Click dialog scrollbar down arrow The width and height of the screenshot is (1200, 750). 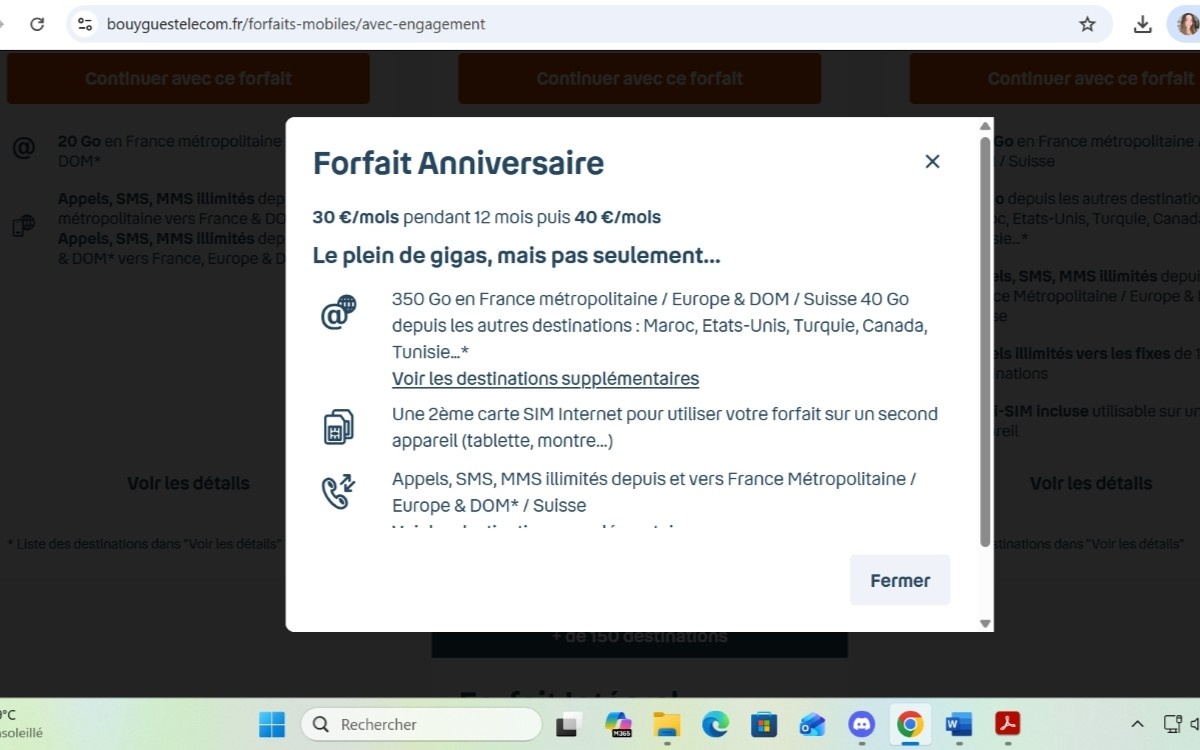985,623
